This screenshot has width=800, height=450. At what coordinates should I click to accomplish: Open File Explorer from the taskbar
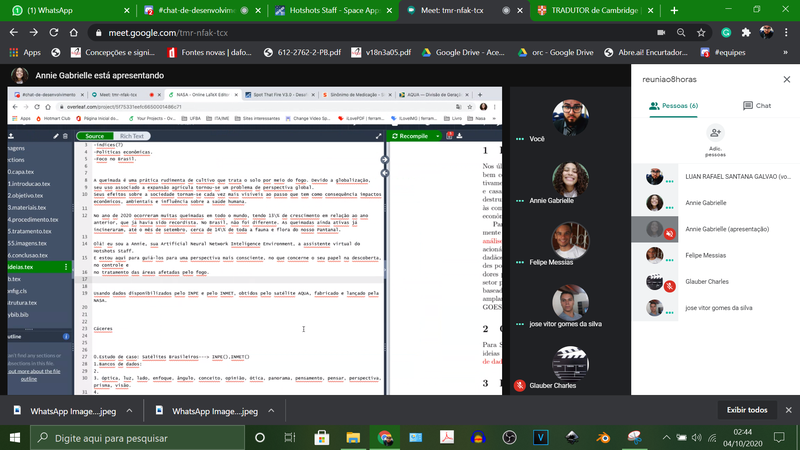click(353, 438)
